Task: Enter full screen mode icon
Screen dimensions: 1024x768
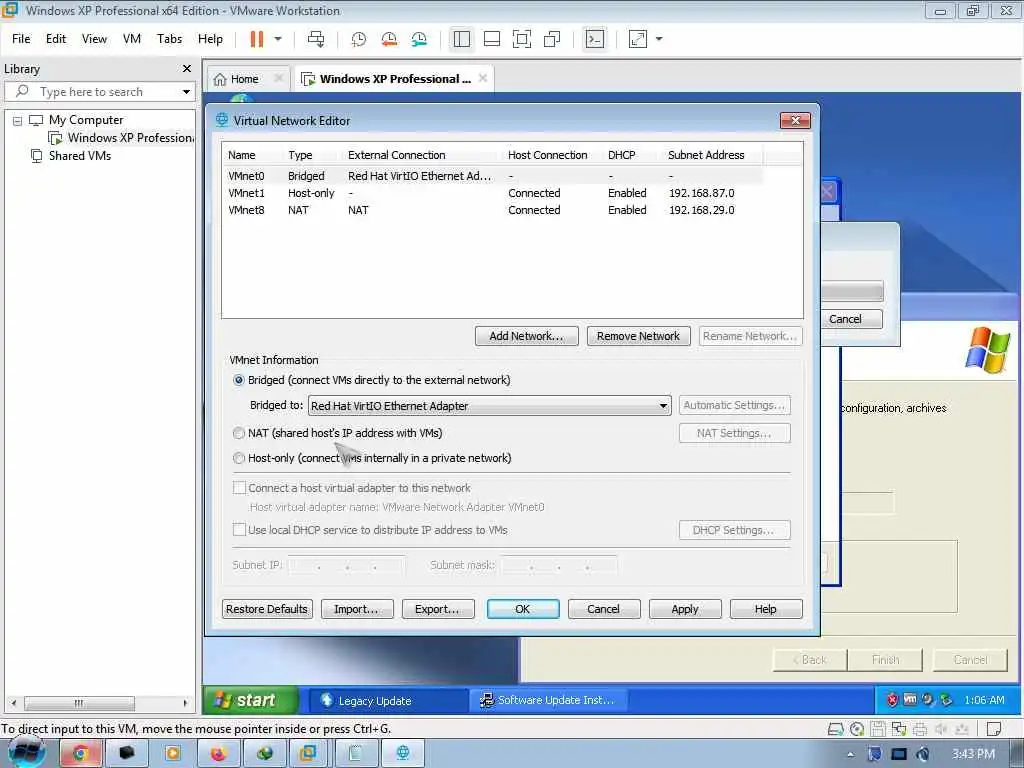Action: (522, 39)
